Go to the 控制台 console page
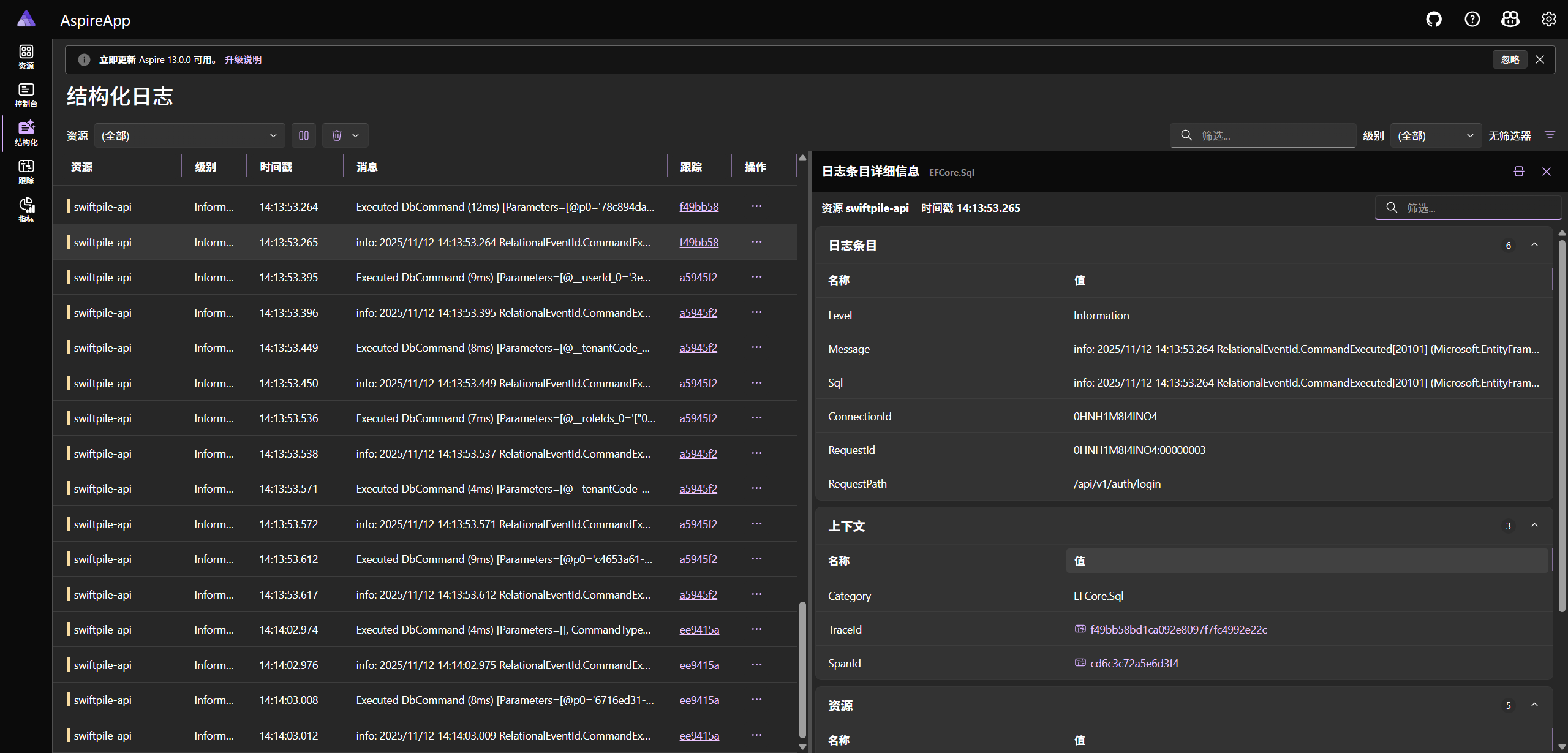The height and width of the screenshot is (753, 1568). point(26,95)
